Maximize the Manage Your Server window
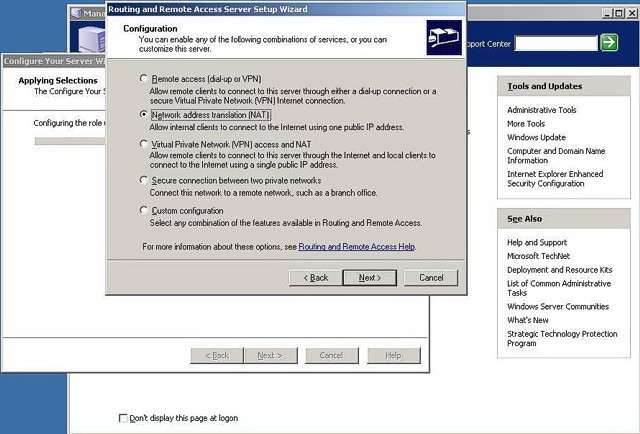 [x=619, y=13]
